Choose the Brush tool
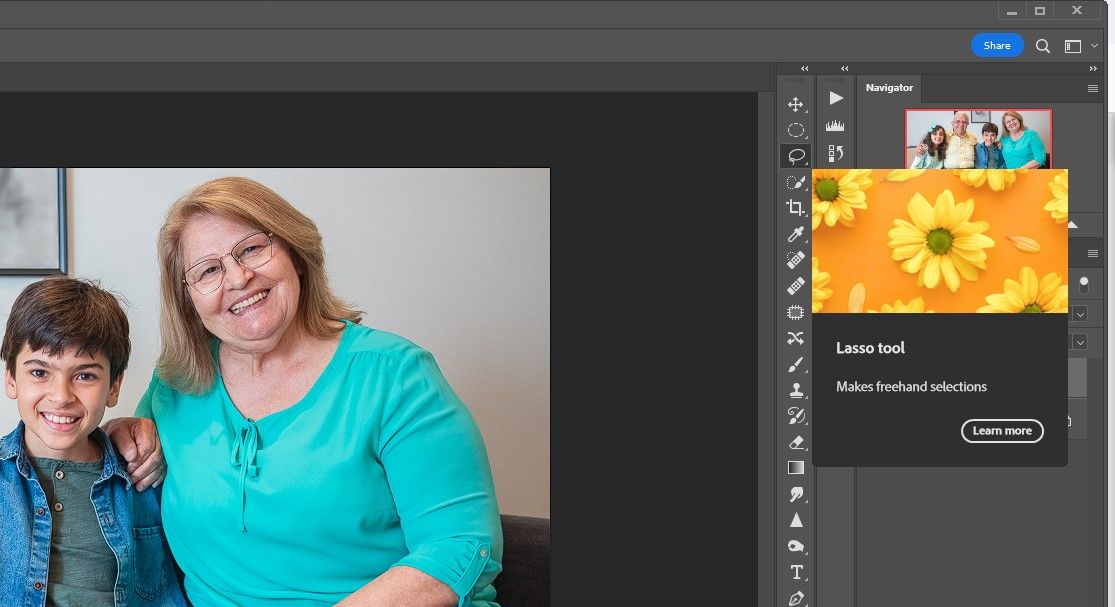This screenshot has height=607, width=1115. click(796, 364)
